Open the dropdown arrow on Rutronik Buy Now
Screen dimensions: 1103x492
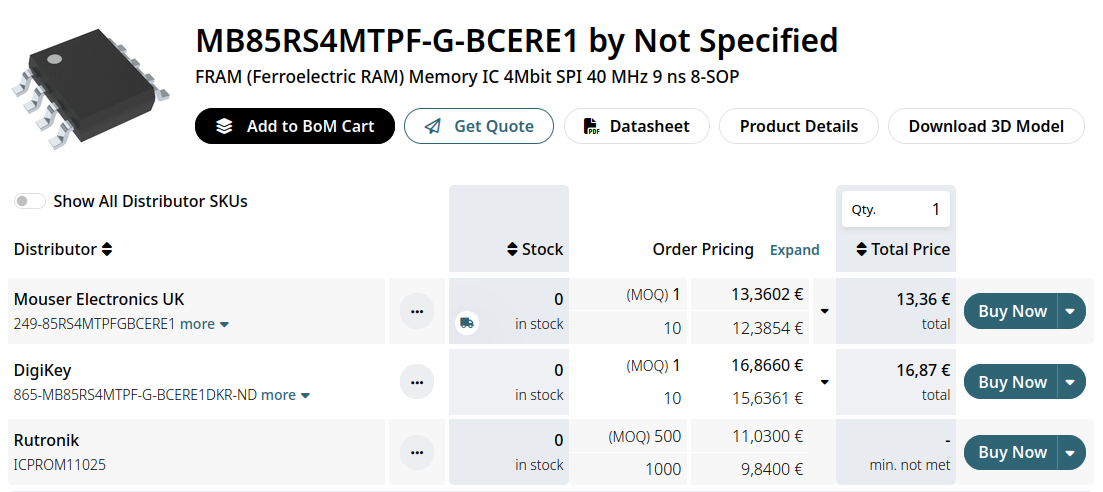click(x=1070, y=452)
